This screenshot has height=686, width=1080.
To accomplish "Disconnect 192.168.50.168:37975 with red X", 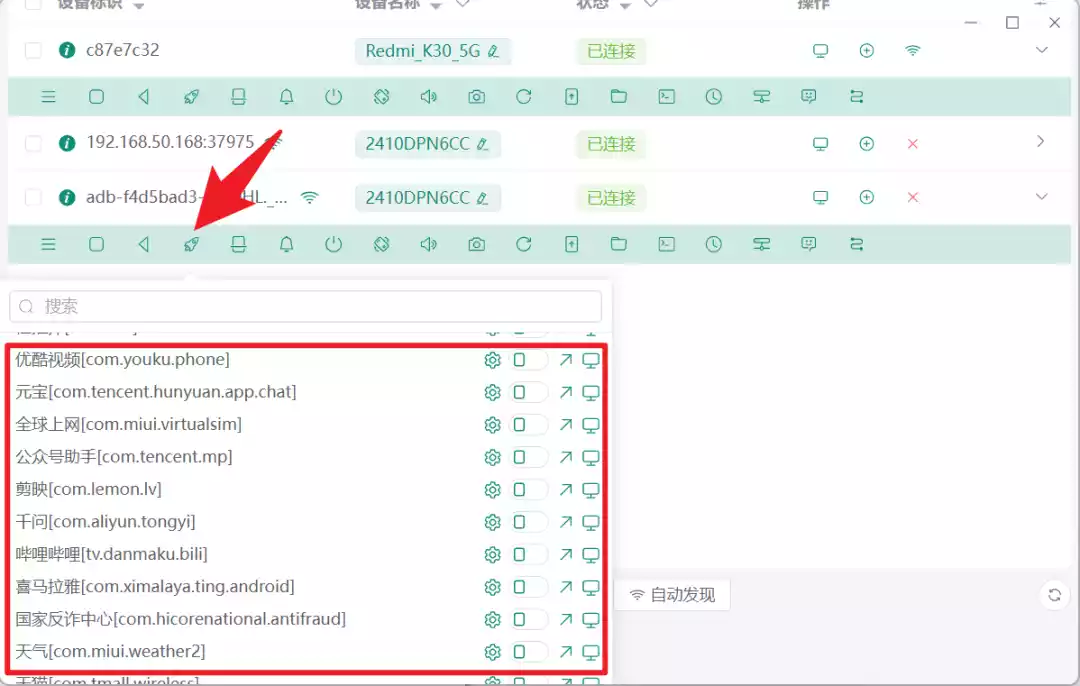I will pos(913,143).
